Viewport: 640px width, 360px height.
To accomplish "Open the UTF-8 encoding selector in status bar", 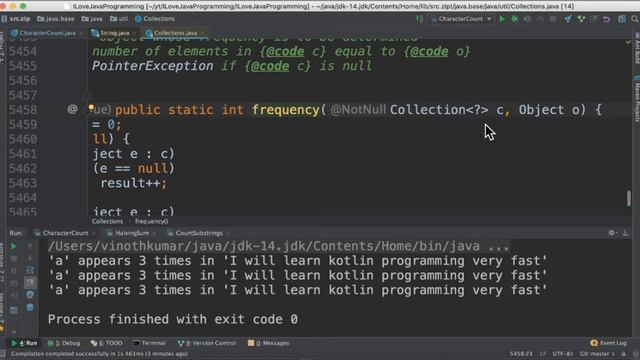I will [562, 354].
